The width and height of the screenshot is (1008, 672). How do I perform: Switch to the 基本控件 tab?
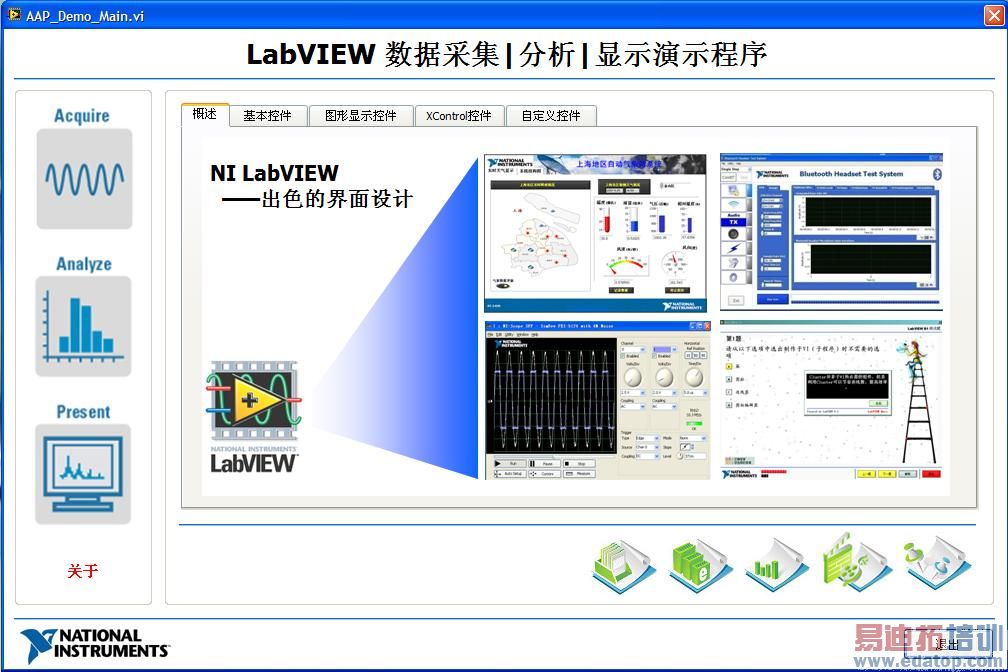(267, 116)
